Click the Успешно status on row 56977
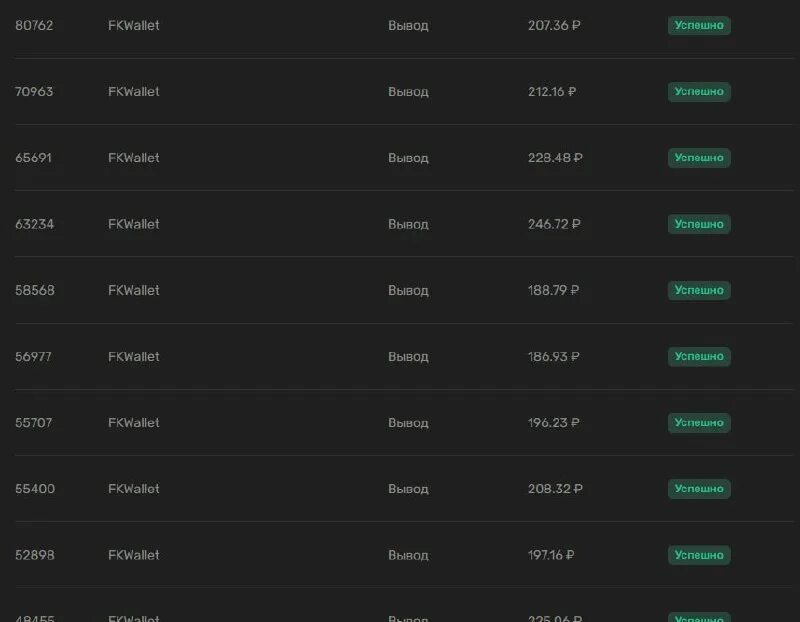Viewport: 800px width, 622px height. [699, 357]
